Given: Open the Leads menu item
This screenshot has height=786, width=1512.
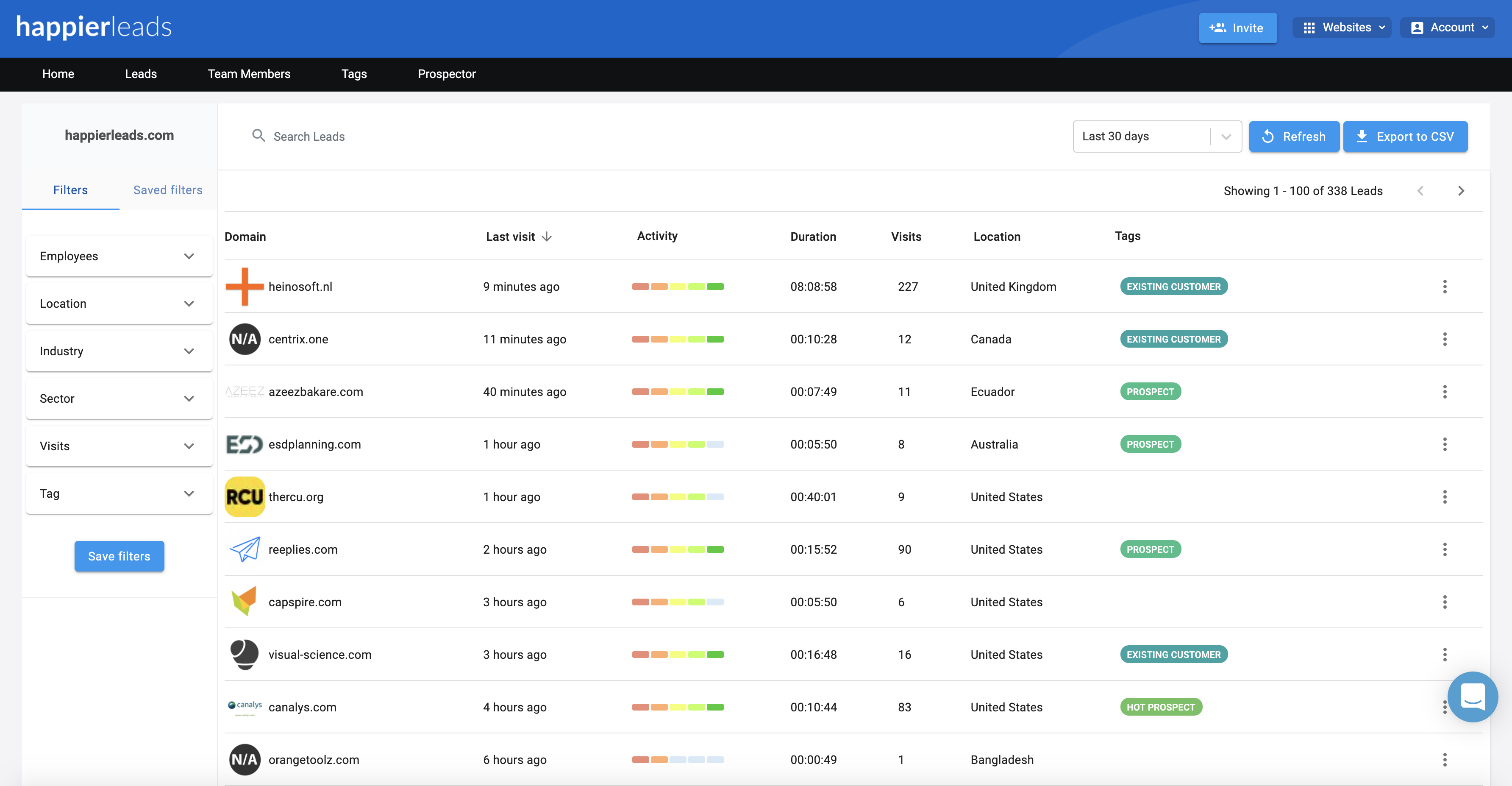Looking at the screenshot, I should pyautogui.click(x=141, y=74).
